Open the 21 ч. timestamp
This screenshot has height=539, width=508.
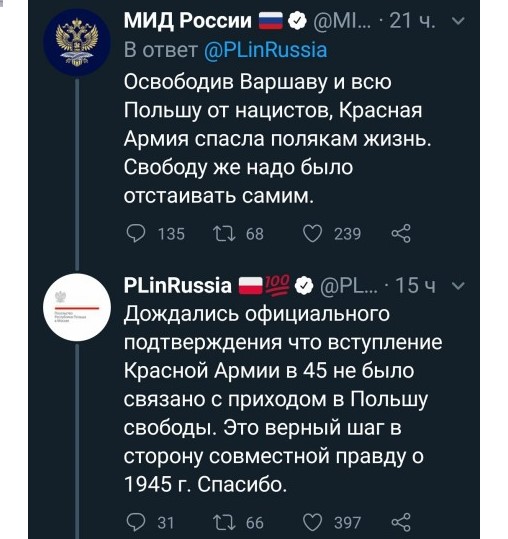(x=412, y=21)
